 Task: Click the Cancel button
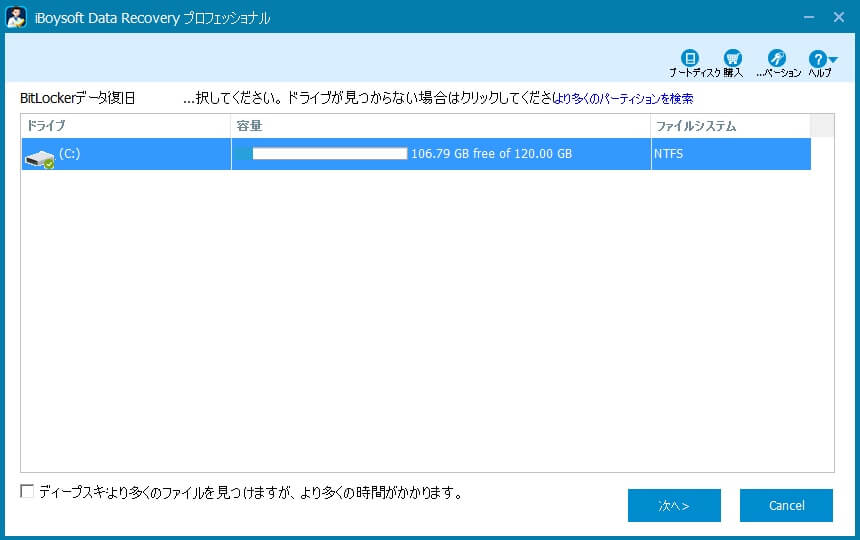tap(786, 505)
